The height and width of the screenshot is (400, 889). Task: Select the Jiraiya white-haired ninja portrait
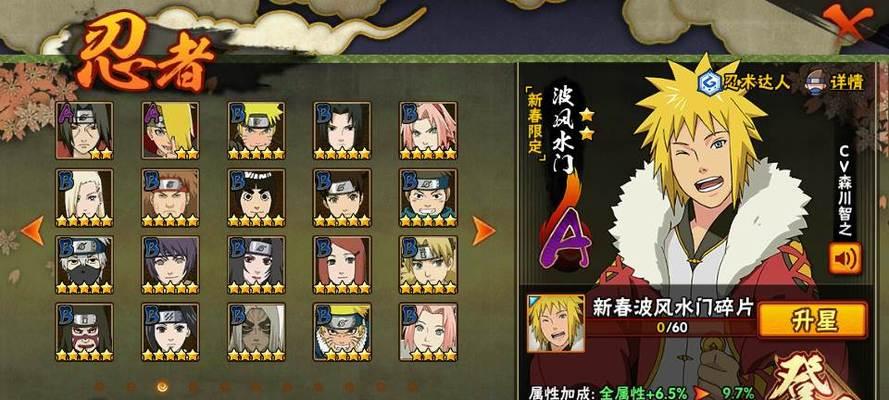coord(256,332)
